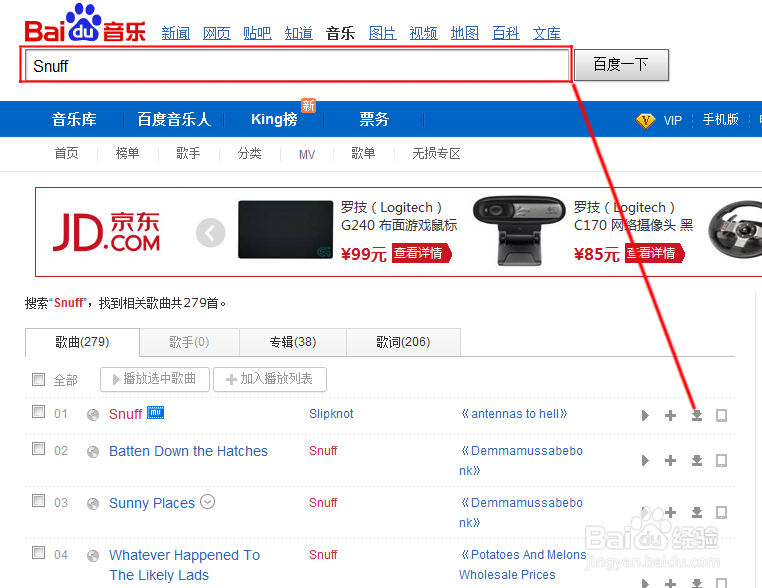Switch to the 歌曲(279) tab
Viewport: 762px width, 588px height.
[x=82, y=342]
